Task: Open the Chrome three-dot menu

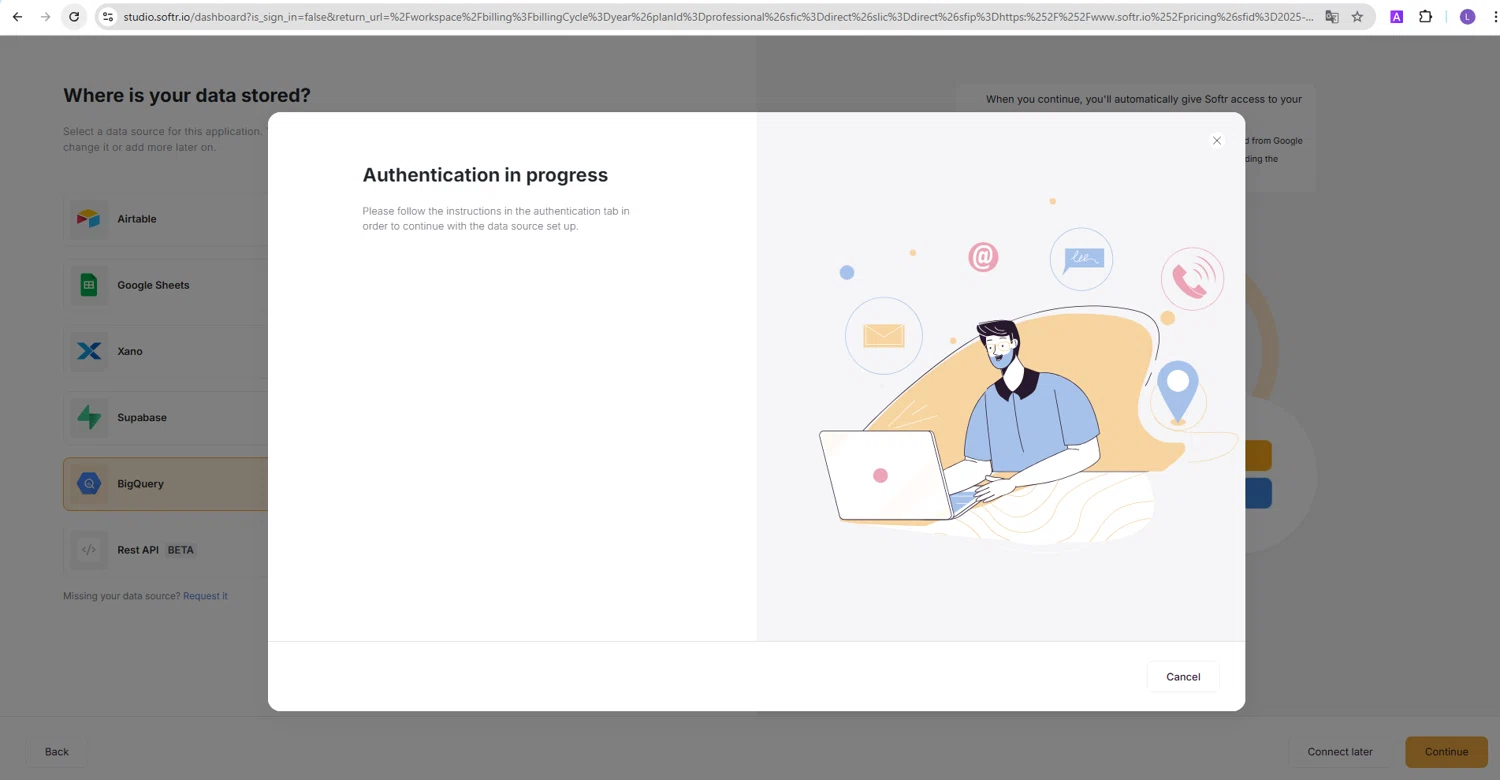Action: (x=1494, y=17)
